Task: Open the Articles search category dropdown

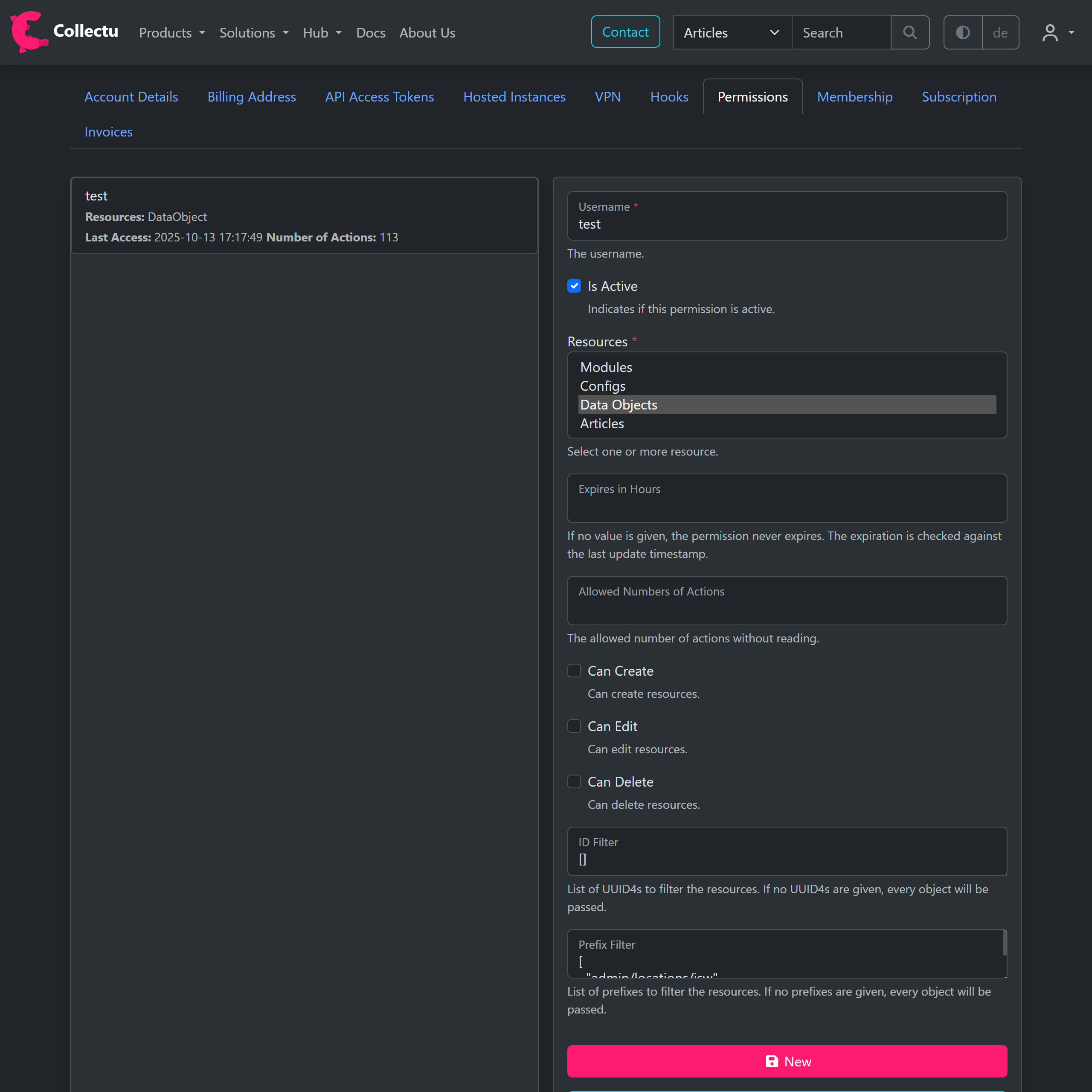Action: point(732,32)
